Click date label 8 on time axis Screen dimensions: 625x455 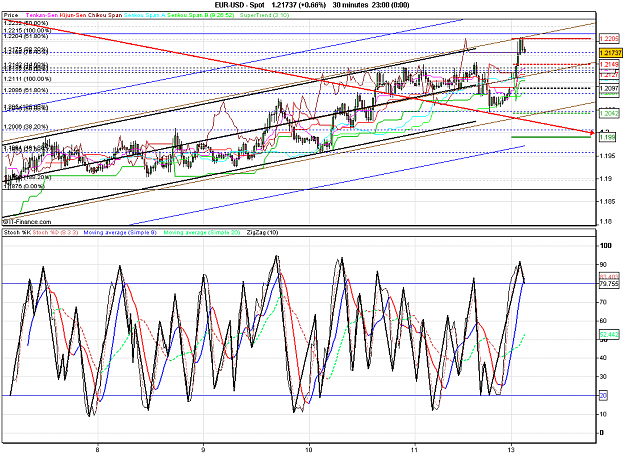[98, 449]
